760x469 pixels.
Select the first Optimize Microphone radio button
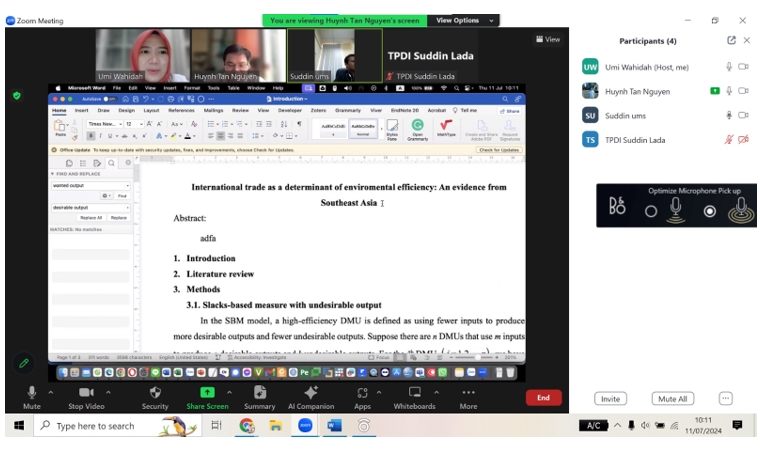click(651, 211)
